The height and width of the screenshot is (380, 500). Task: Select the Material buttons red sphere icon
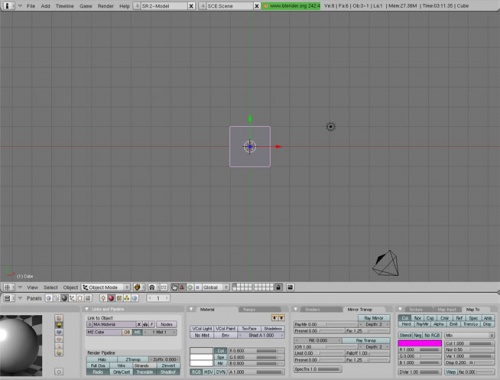pos(111,298)
